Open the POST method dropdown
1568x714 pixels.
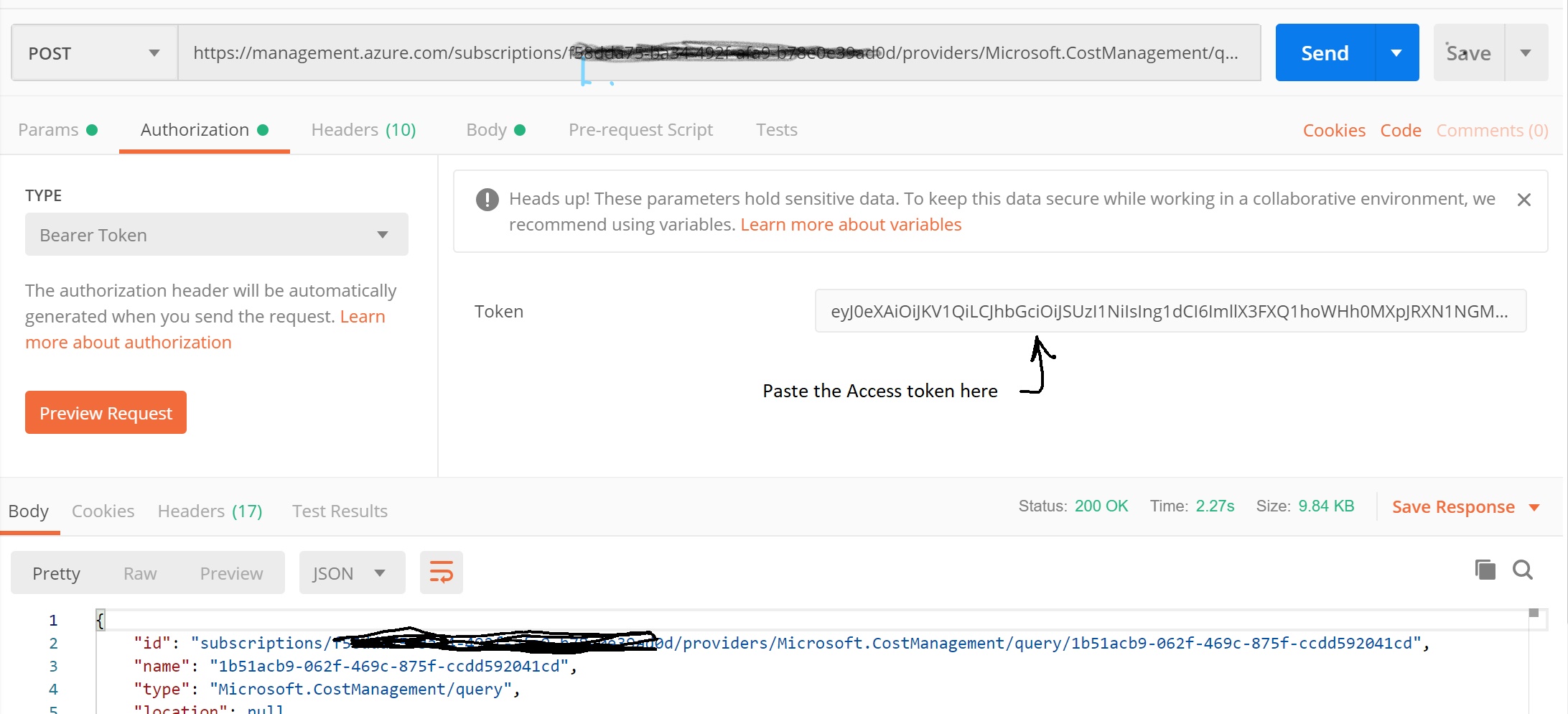(x=94, y=53)
